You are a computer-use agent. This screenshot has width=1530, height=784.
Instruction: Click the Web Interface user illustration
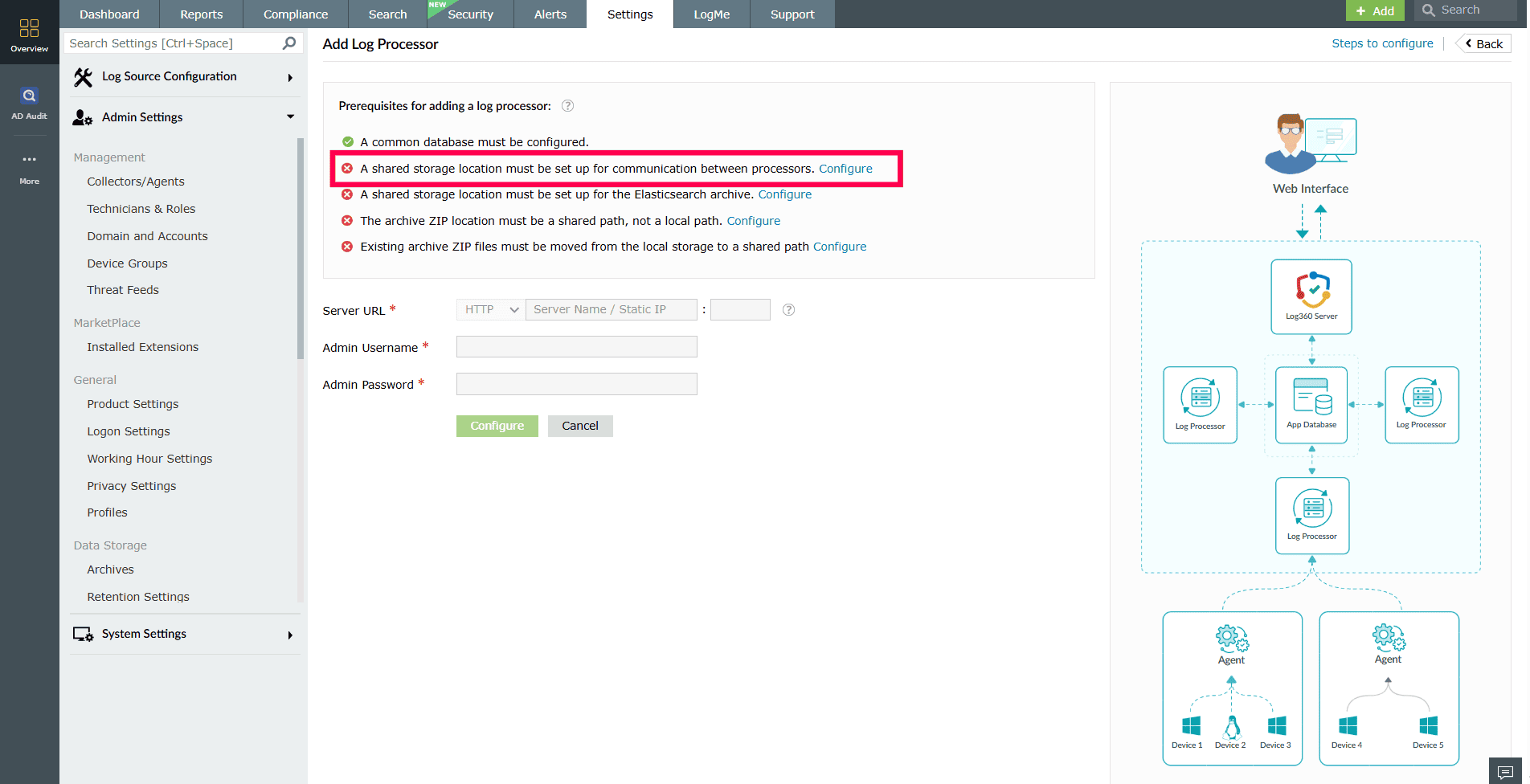click(x=1311, y=145)
